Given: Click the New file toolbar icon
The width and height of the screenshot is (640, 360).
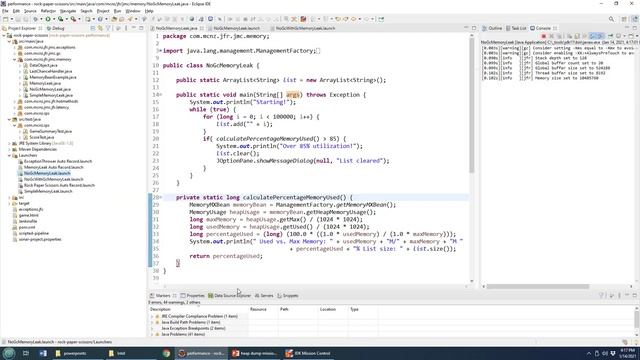Looking at the screenshot, I should pos(5,19).
